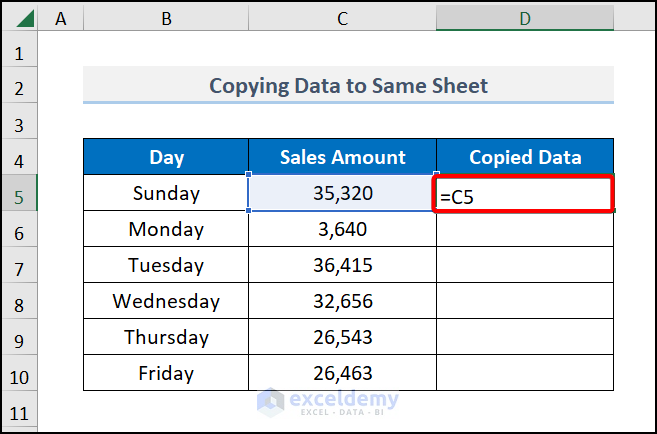Select column B header
Image resolution: width=657 pixels, height=434 pixels.
(x=165, y=18)
